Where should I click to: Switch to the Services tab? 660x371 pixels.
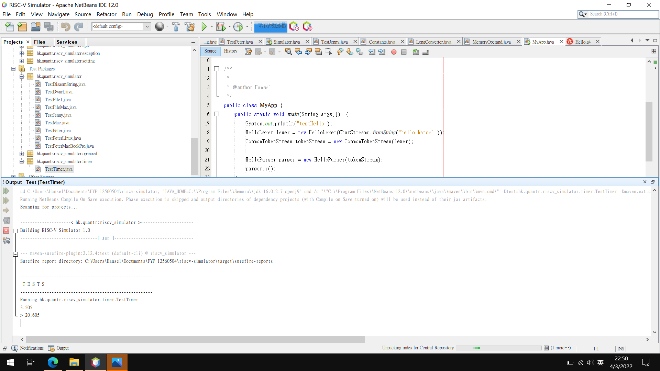coord(67,42)
